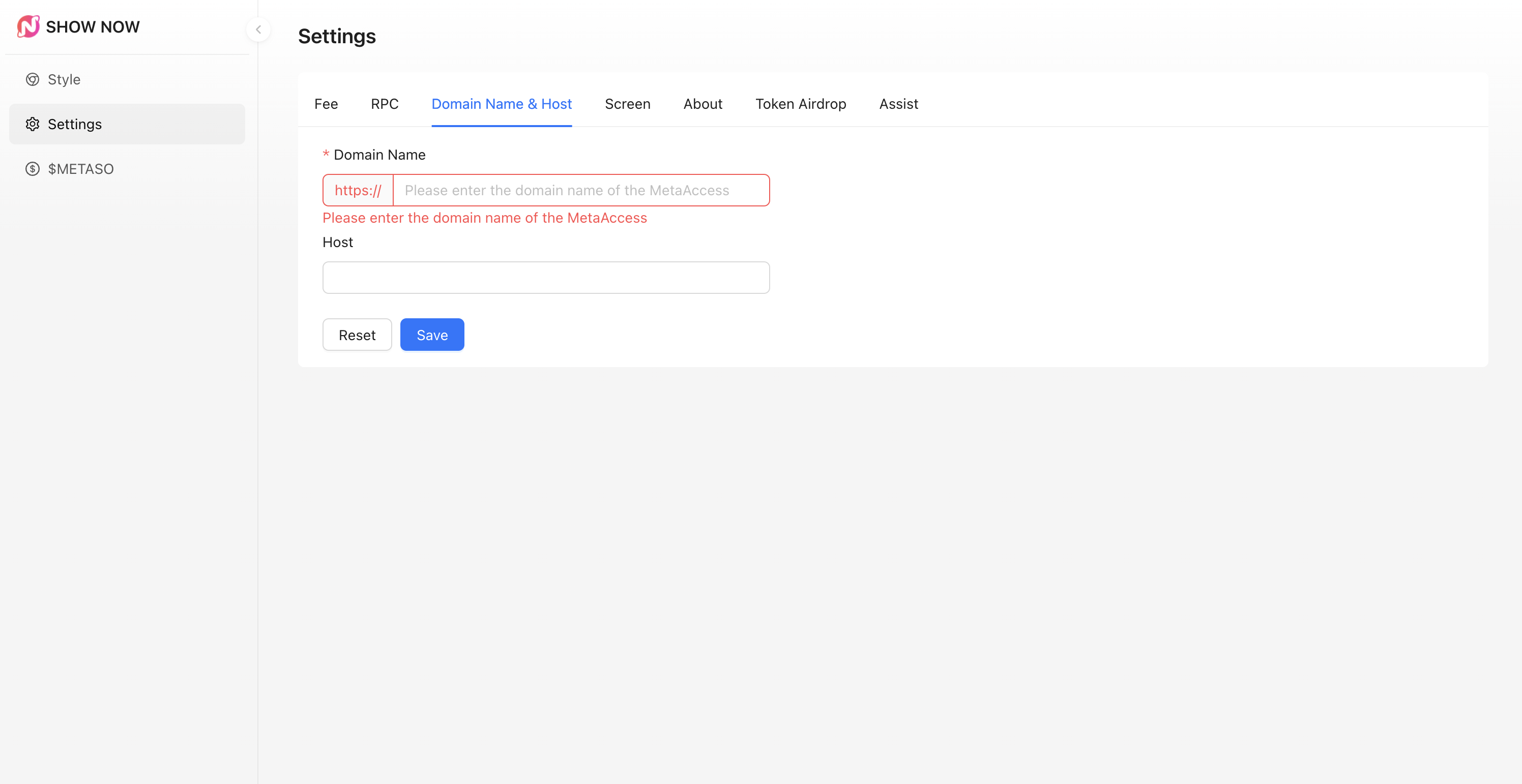Switch to the Assist tab
Screen dimensions: 1522x784
(898, 104)
